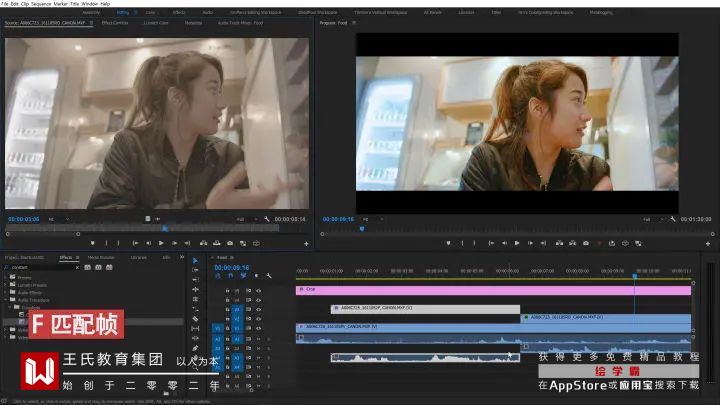
Task: Select the Pen tool in timeline toolbar
Action: coord(195,348)
